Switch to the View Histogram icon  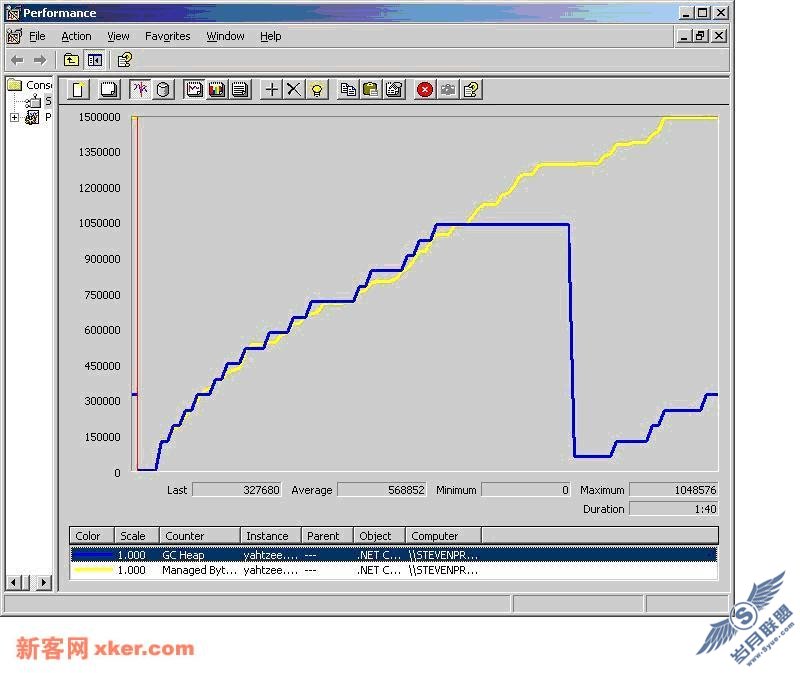click(x=217, y=90)
